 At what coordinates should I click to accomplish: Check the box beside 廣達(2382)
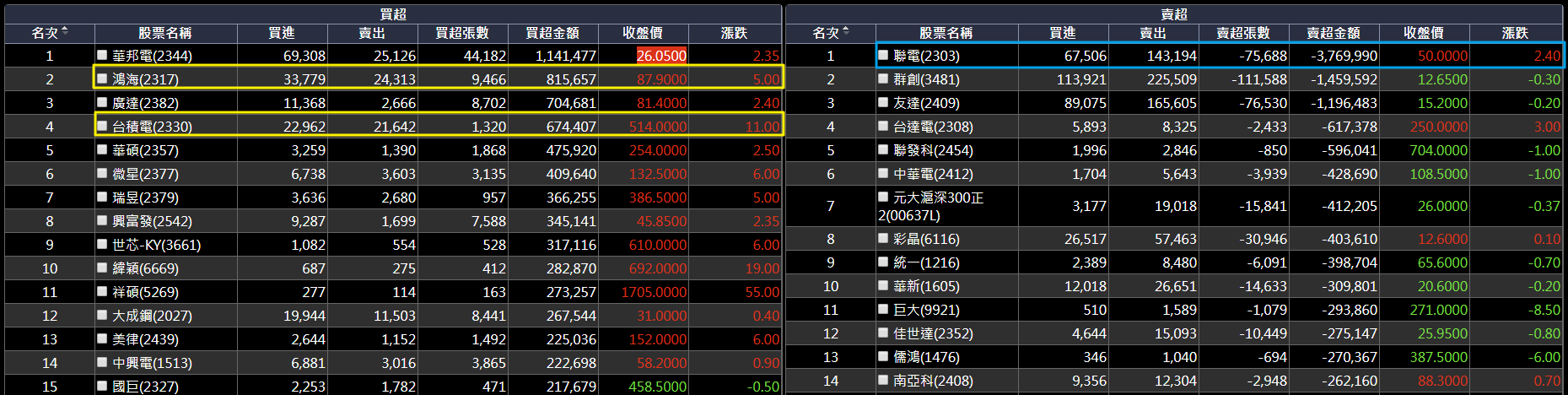[x=102, y=101]
